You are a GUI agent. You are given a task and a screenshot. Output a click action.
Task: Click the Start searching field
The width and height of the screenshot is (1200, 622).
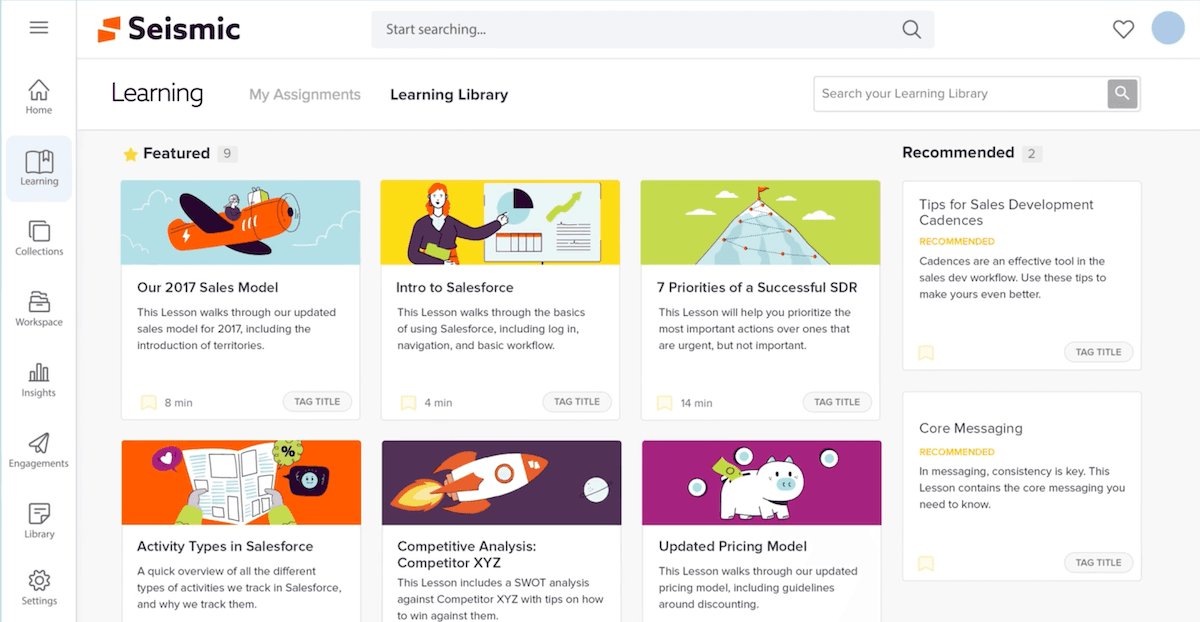pos(640,29)
